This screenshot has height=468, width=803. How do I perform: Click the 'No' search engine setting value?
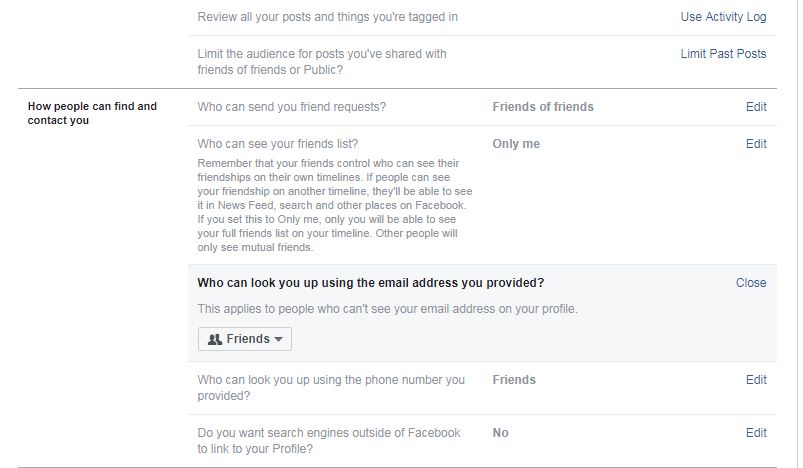click(x=500, y=433)
